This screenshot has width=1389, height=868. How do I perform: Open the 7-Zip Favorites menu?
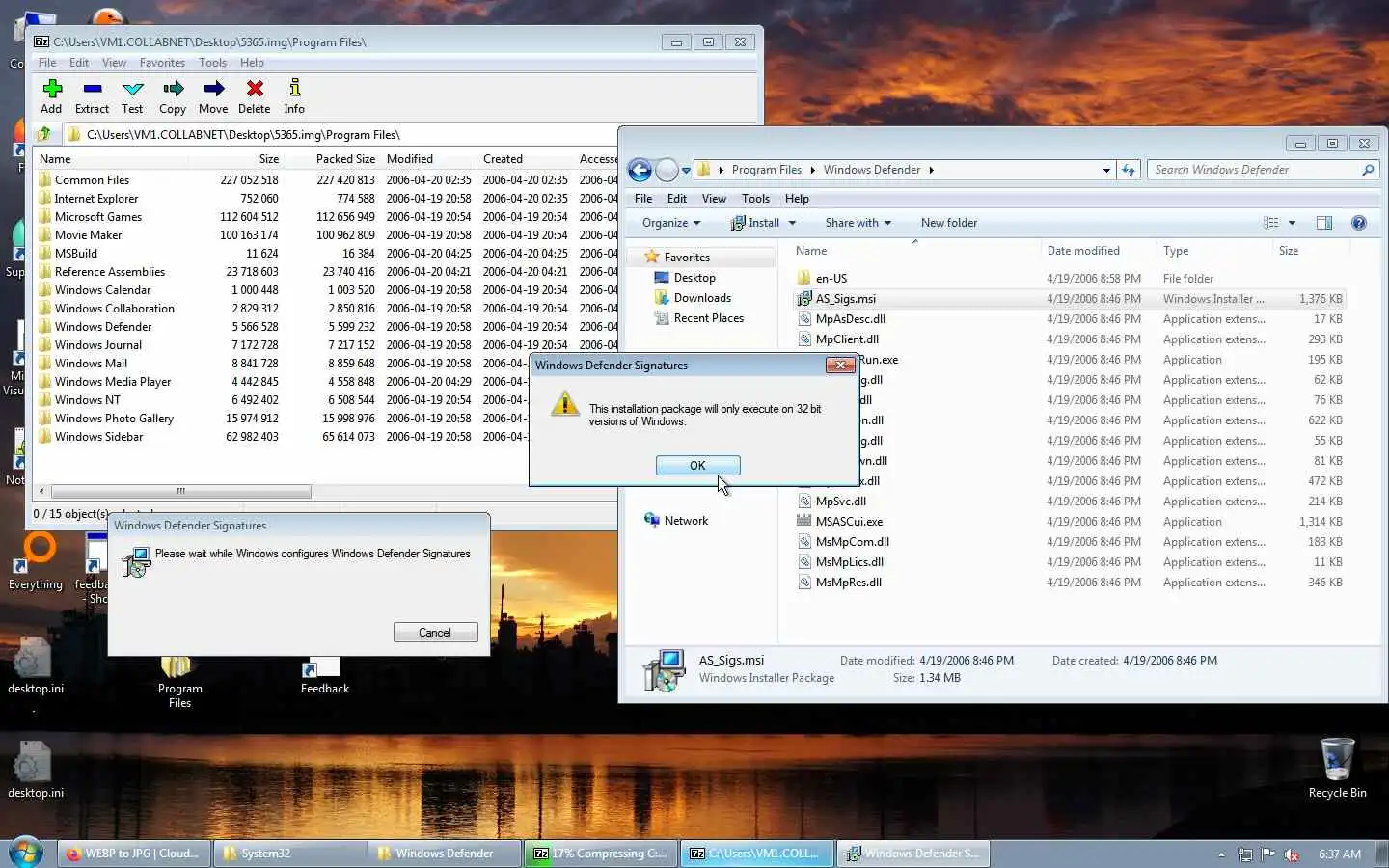(162, 63)
